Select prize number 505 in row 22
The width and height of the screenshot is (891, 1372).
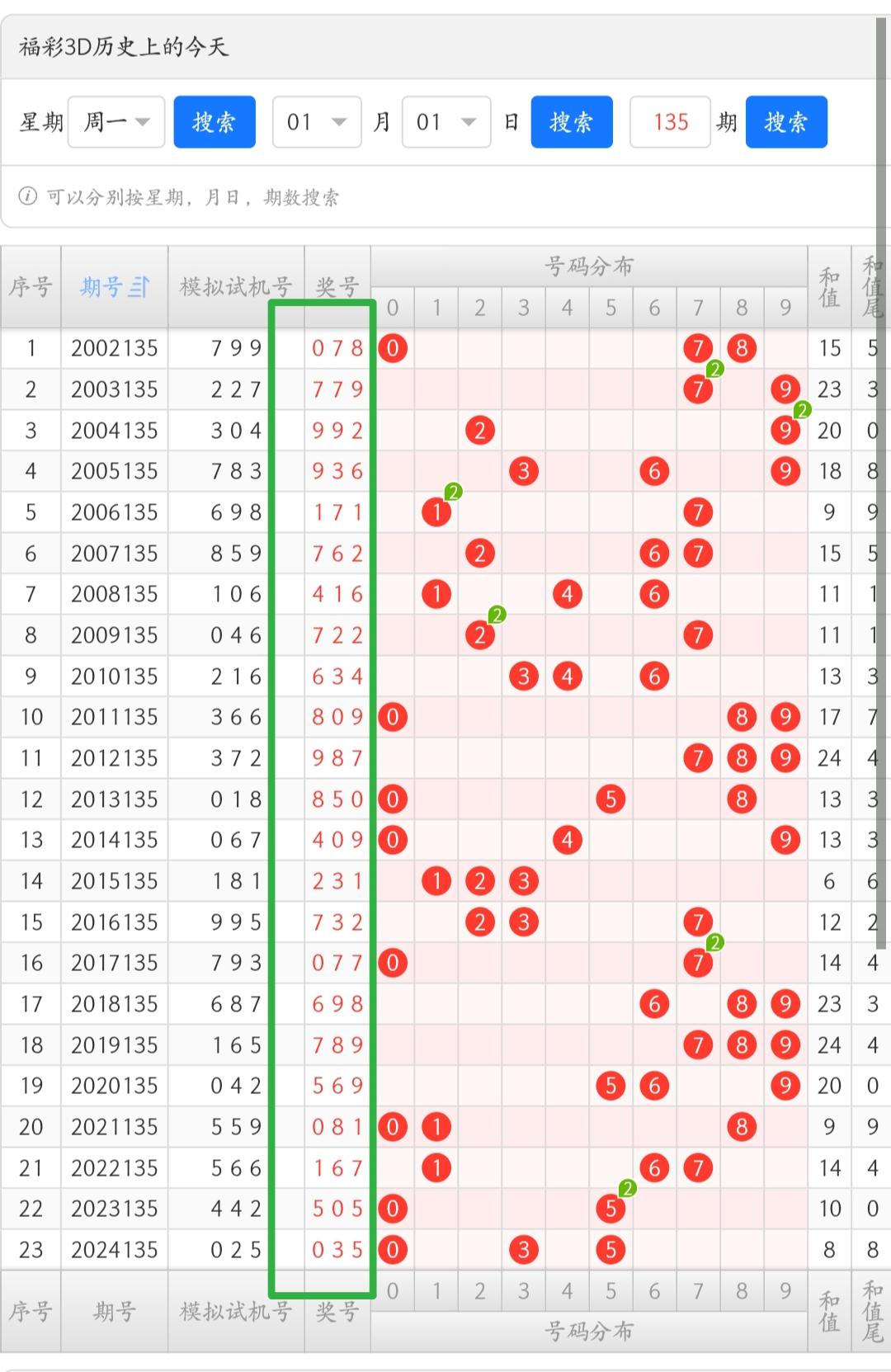click(x=337, y=1209)
